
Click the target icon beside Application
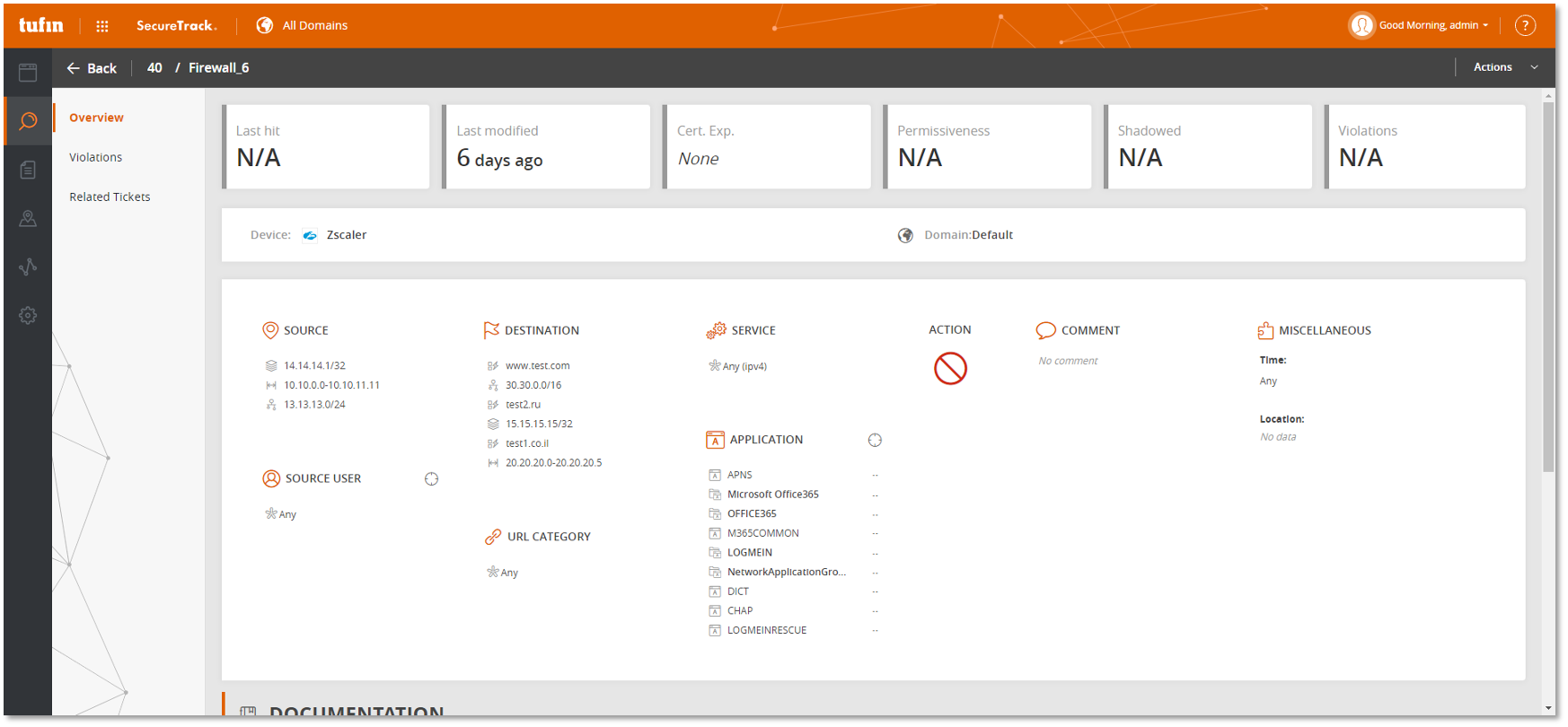[x=875, y=440]
